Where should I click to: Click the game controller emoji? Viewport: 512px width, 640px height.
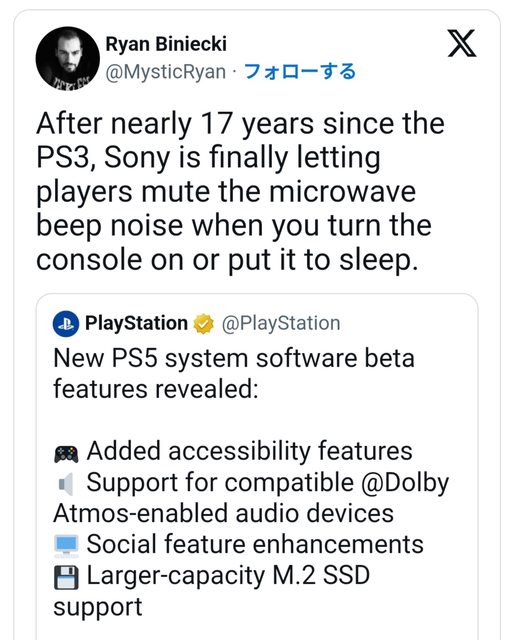pyautogui.click(x=66, y=453)
